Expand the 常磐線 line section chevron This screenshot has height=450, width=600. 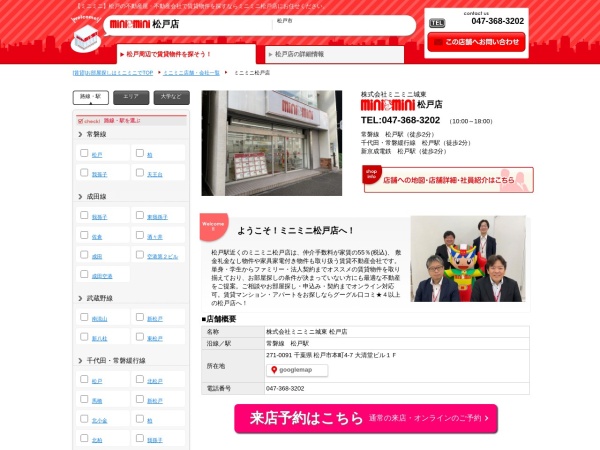pos(80,134)
